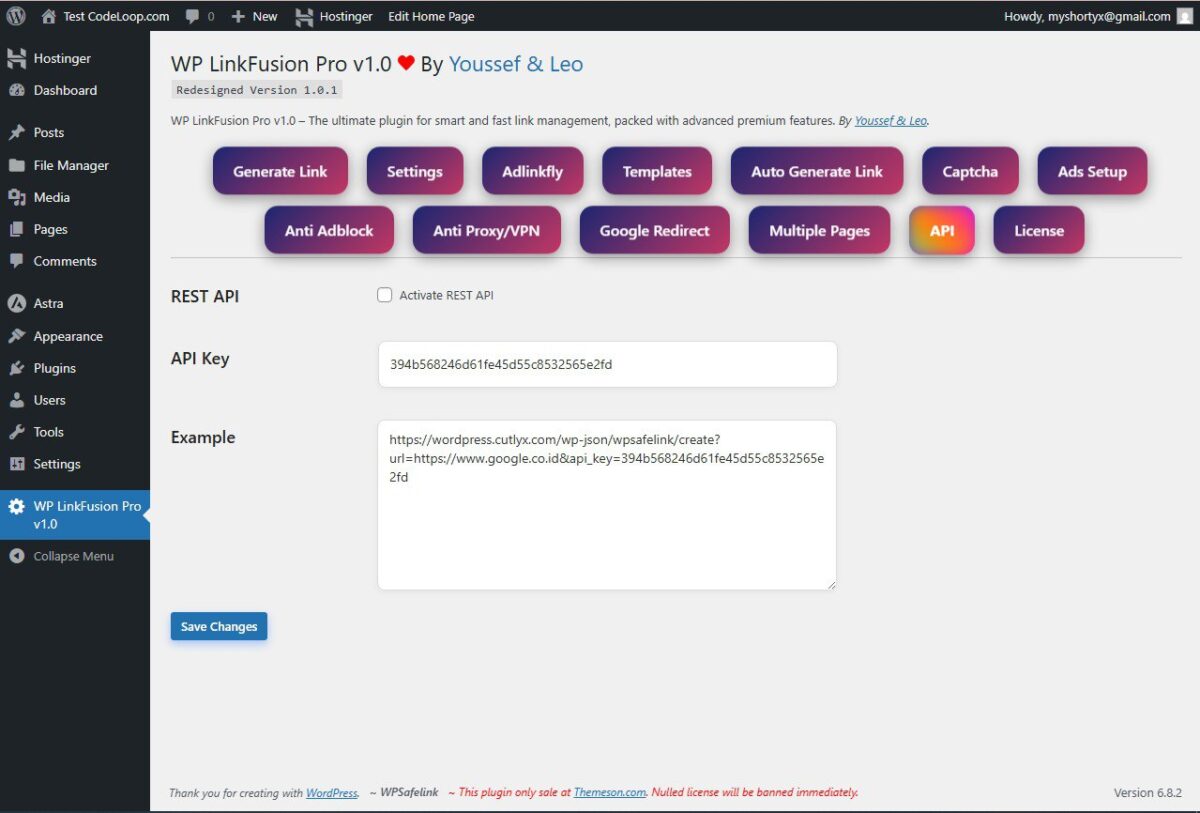Viewport: 1200px width, 813px height.
Task: Click the Collapse Menu label
Action: pos(74,556)
